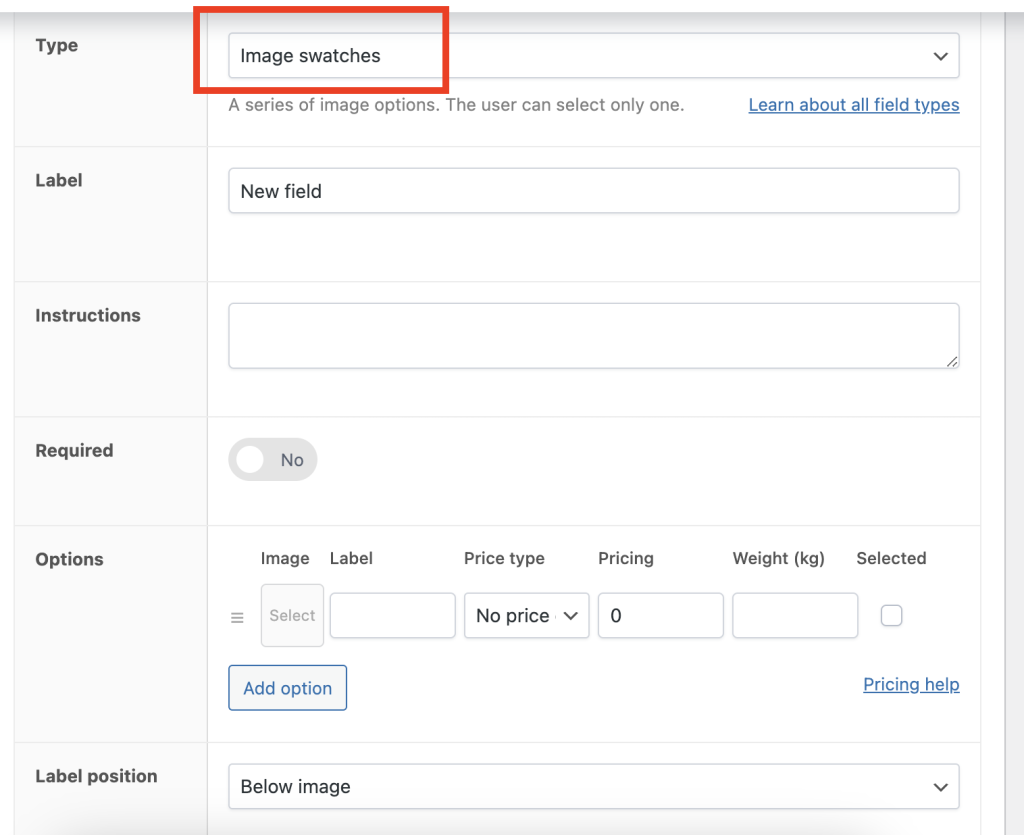Open the Pricing help link

[x=911, y=684]
